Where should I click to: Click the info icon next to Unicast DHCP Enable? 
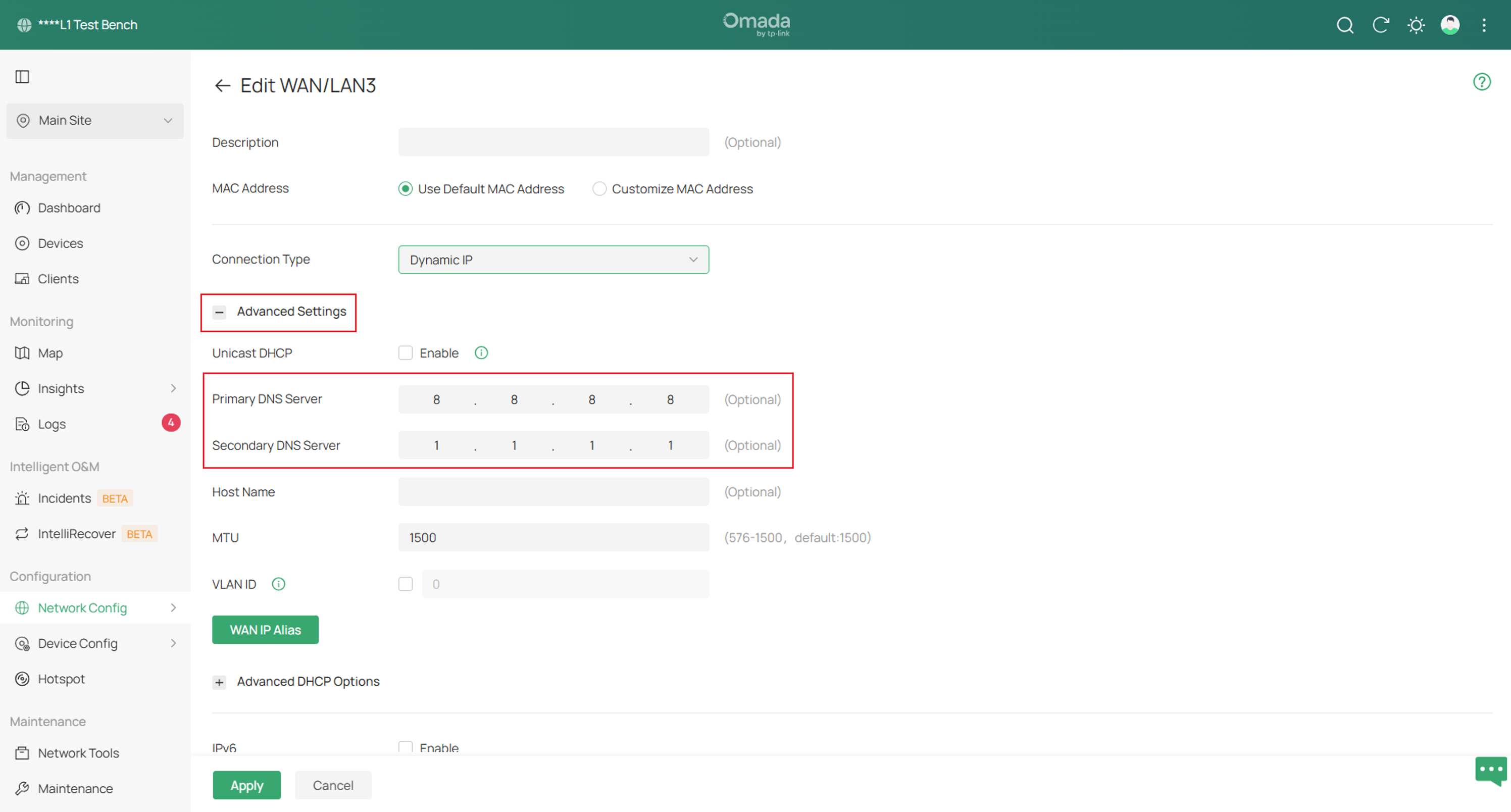(x=481, y=352)
